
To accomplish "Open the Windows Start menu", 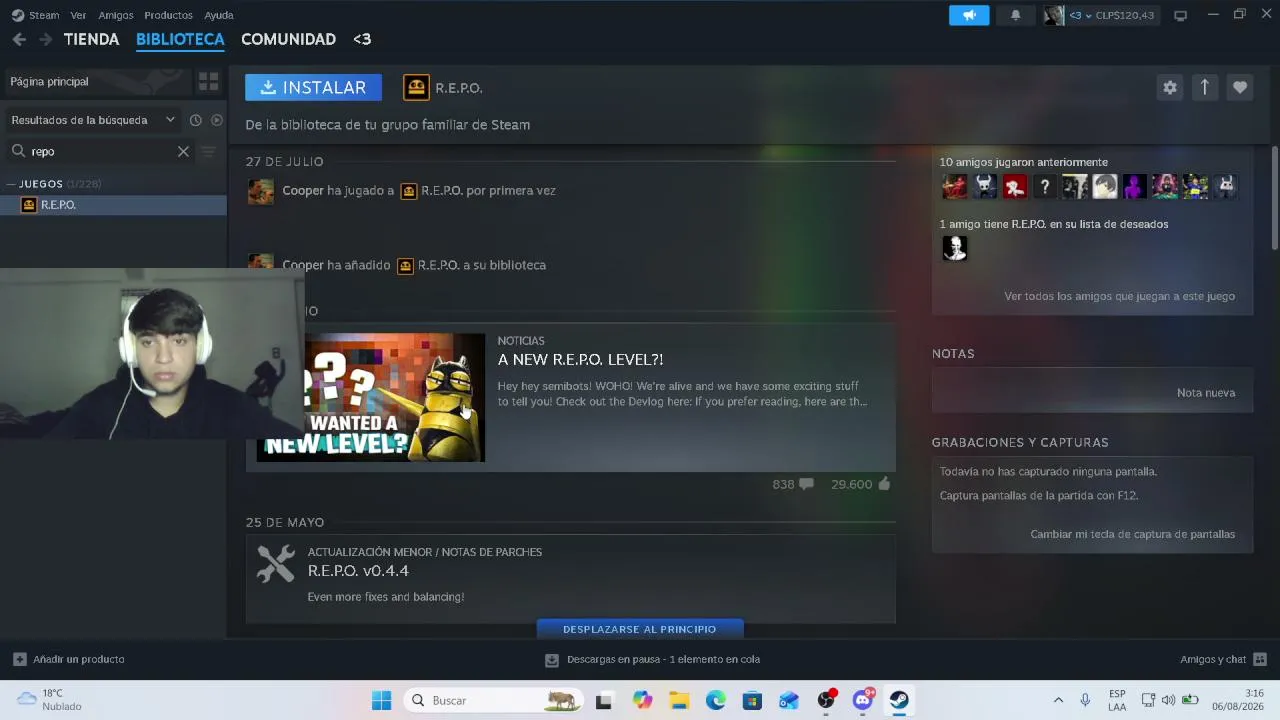I will click(x=381, y=700).
